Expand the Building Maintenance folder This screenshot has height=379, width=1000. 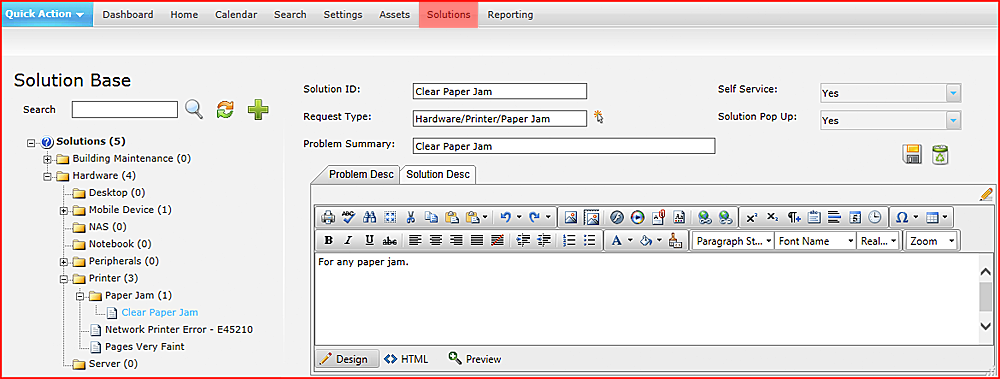pyautogui.click(x=47, y=158)
